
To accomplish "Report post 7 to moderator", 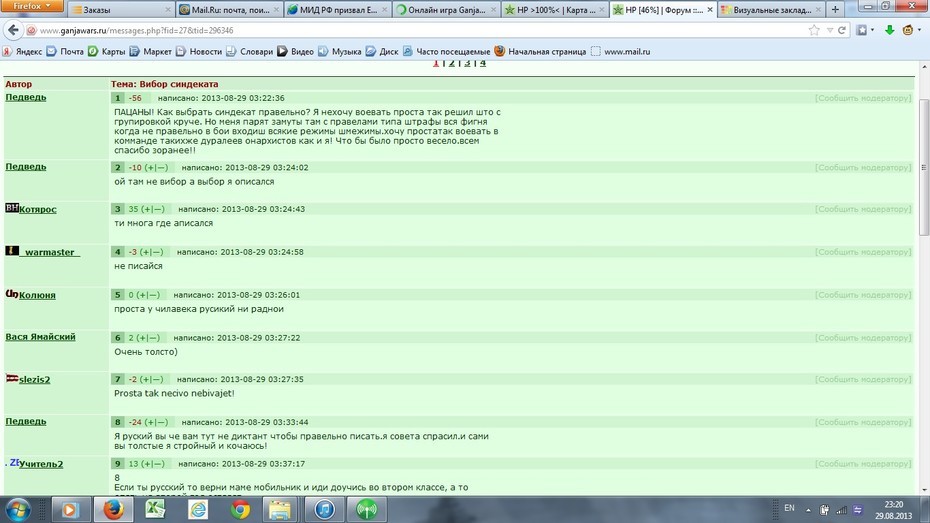I will pos(863,380).
